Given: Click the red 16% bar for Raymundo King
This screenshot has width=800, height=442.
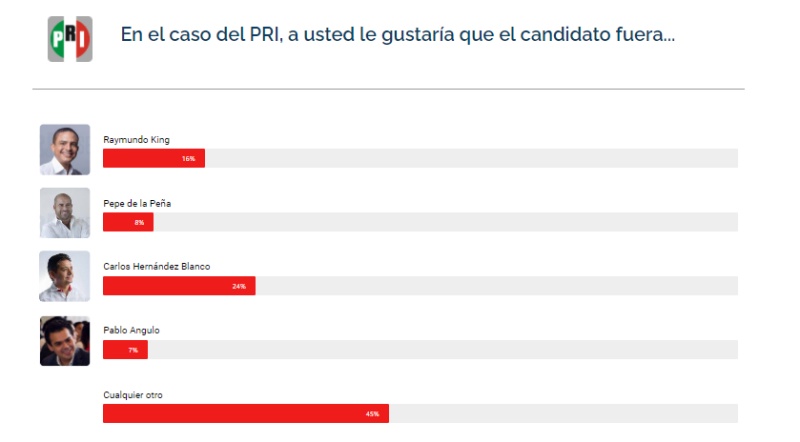Looking at the screenshot, I should tap(154, 158).
